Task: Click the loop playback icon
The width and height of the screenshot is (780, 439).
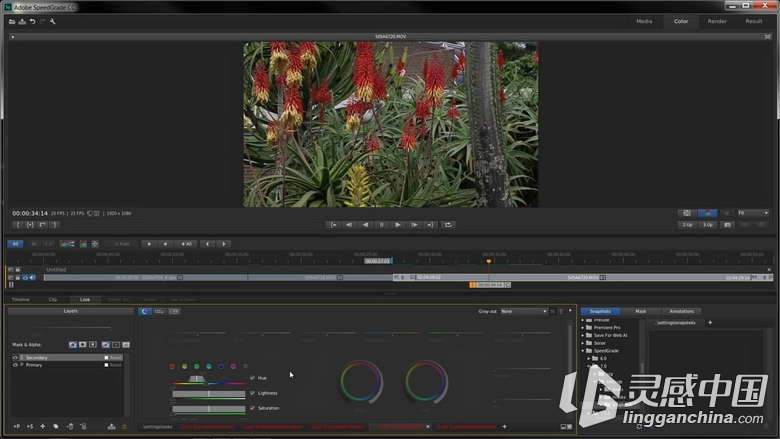Action: pyautogui.click(x=448, y=225)
